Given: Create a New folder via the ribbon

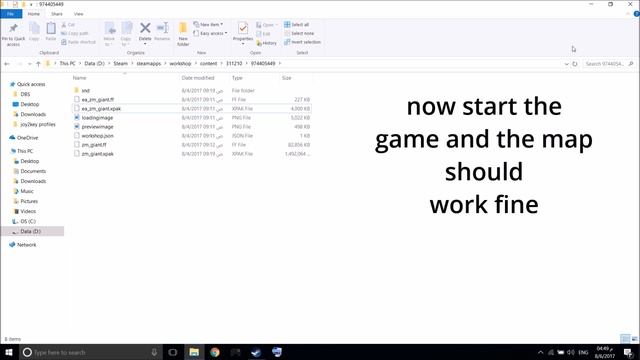Looking at the screenshot, I should pyautogui.click(x=183, y=34).
